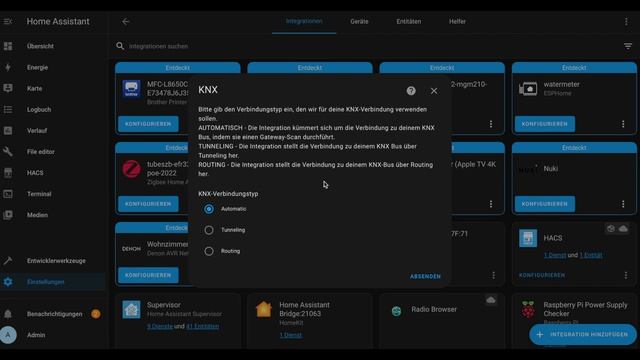
Task: Click the Supervisor integration icon
Action: [131, 310]
